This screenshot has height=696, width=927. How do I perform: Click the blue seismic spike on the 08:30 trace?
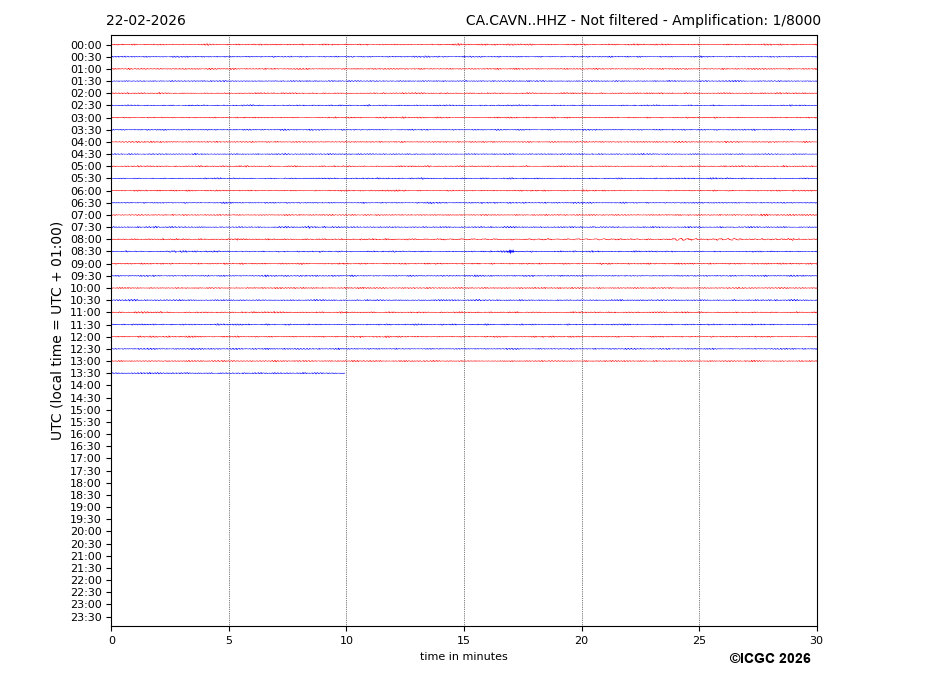coord(510,251)
